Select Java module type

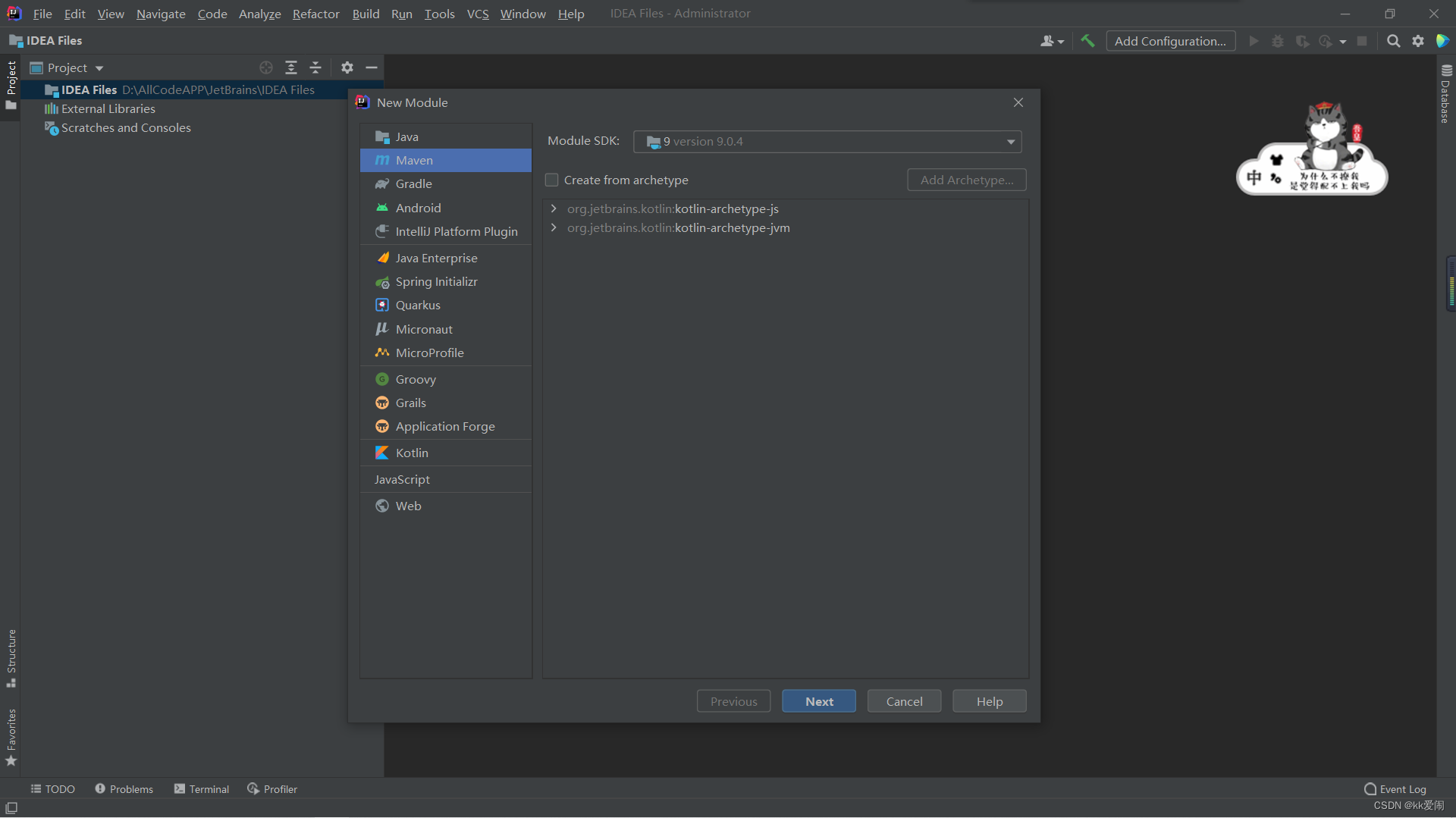pyautogui.click(x=446, y=136)
